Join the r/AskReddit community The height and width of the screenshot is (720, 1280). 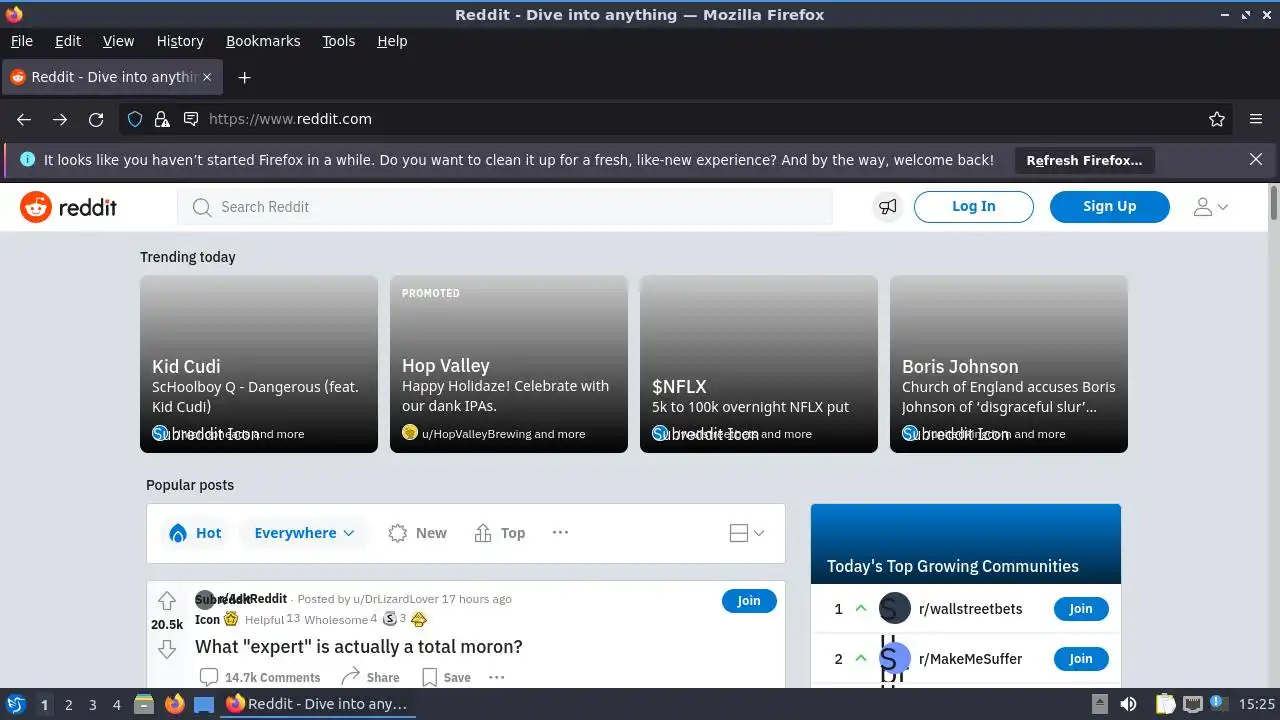[749, 601]
